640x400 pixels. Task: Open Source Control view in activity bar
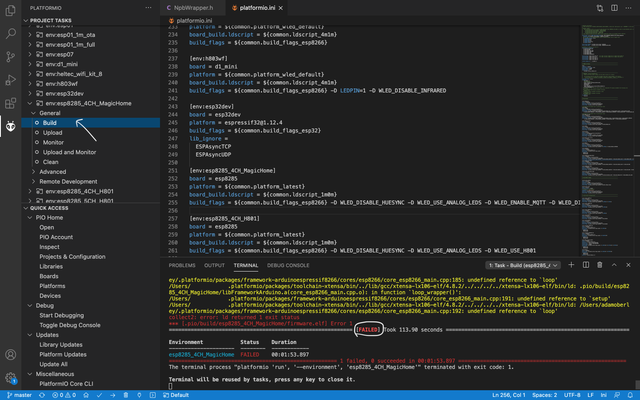click(x=11, y=57)
